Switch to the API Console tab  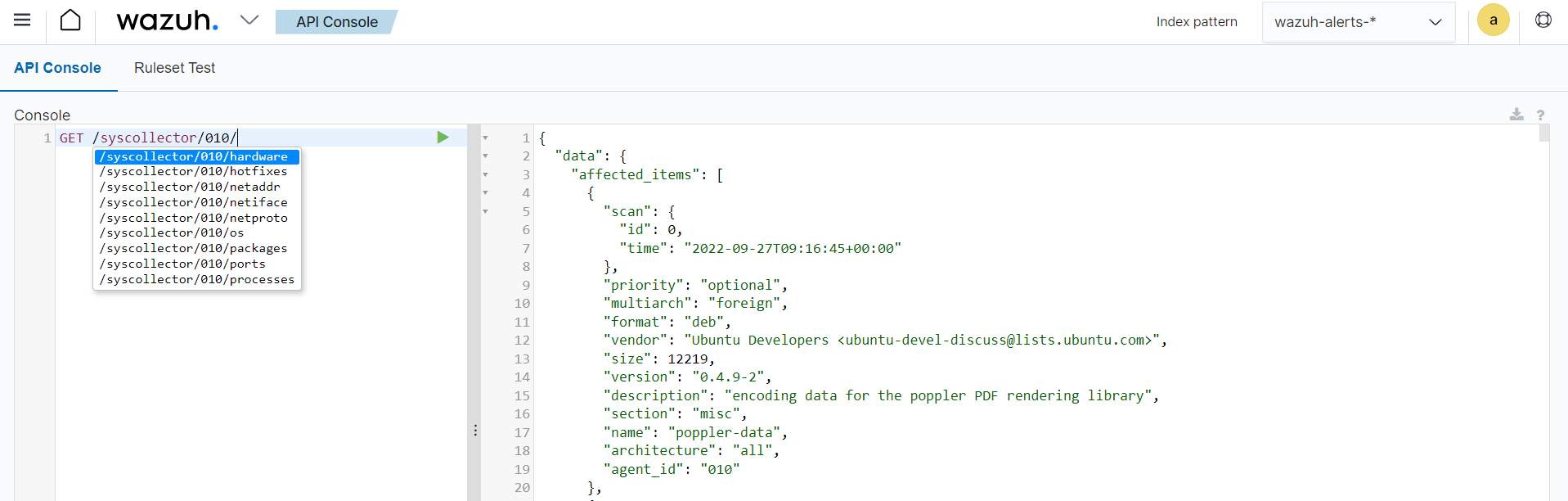click(x=57, y=68)
